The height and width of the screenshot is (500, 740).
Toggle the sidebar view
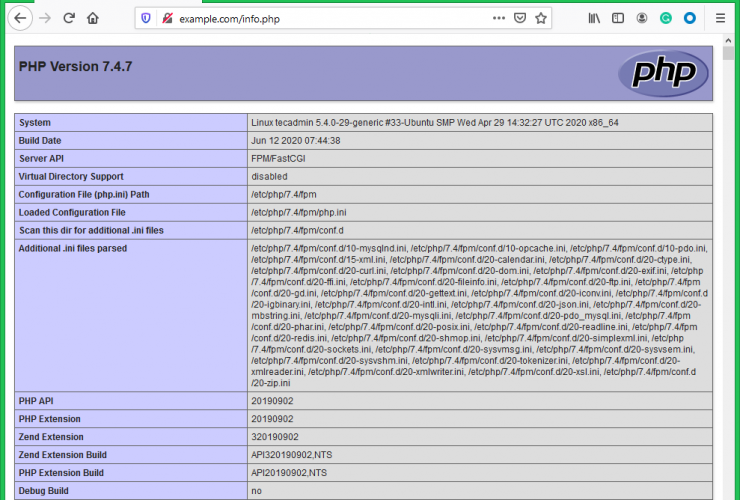click(x=618, y=18)
